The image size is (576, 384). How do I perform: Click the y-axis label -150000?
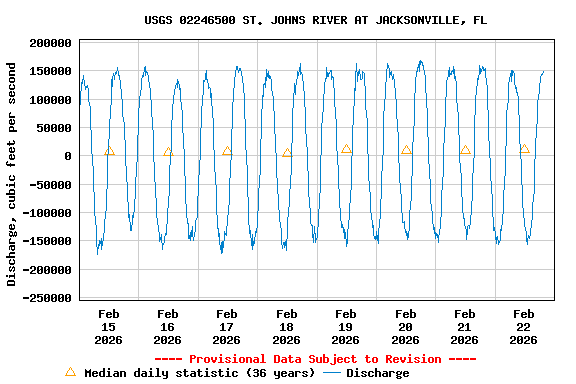pos(47,241)
